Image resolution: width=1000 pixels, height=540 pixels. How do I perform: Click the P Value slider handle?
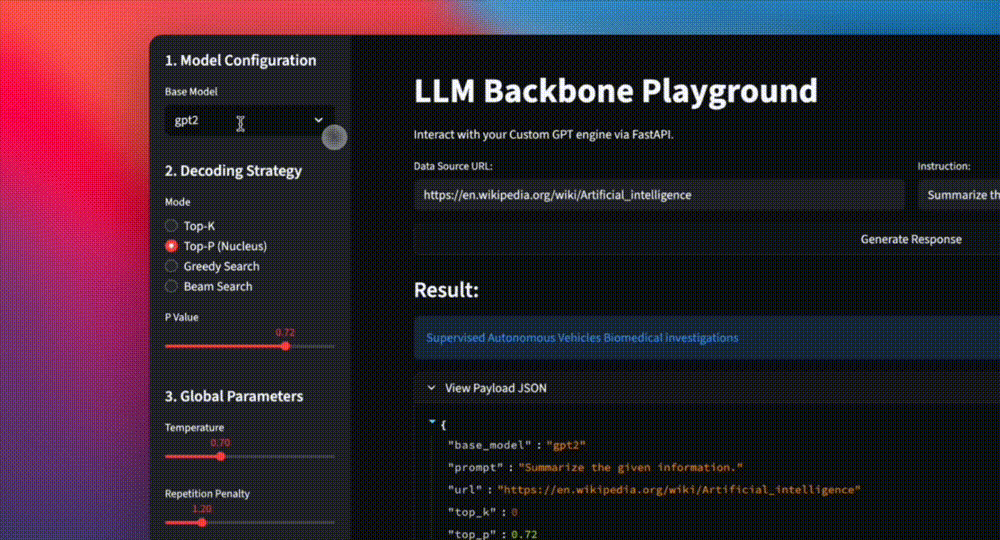tap(286, 346)
